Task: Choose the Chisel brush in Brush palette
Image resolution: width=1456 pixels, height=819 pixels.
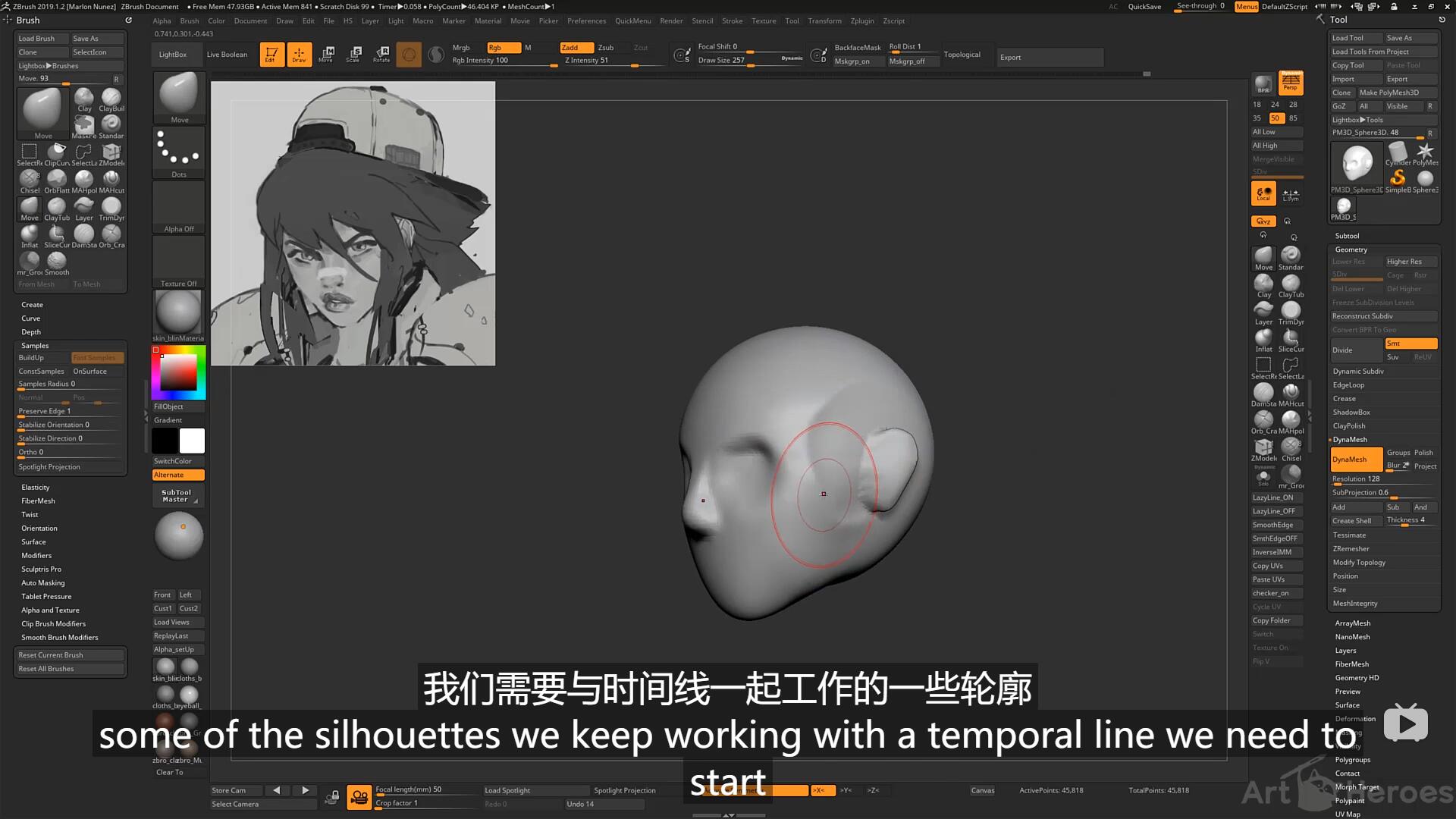Action: coord(30,182)
